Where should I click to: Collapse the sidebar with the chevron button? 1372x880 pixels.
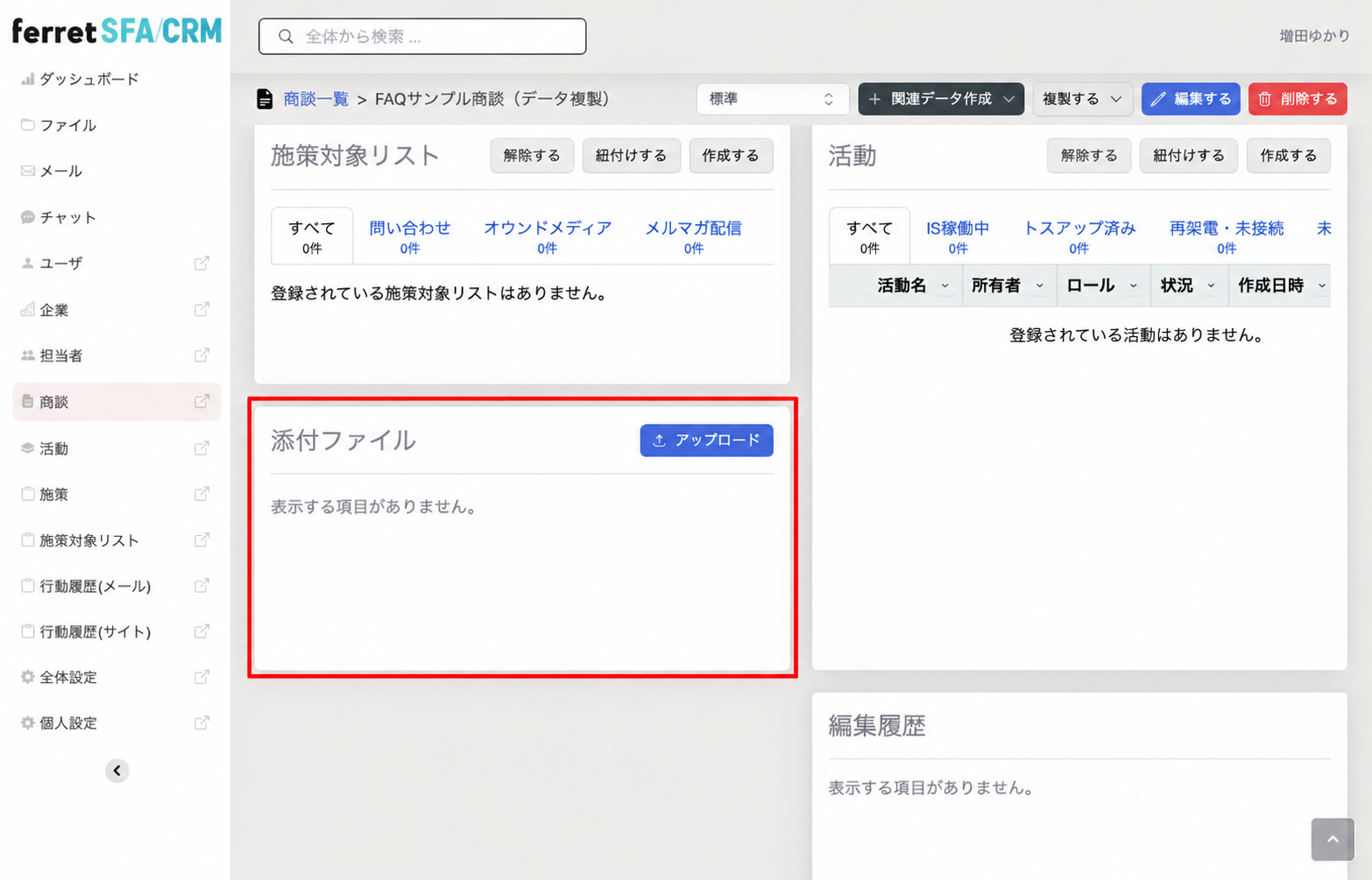117,771
